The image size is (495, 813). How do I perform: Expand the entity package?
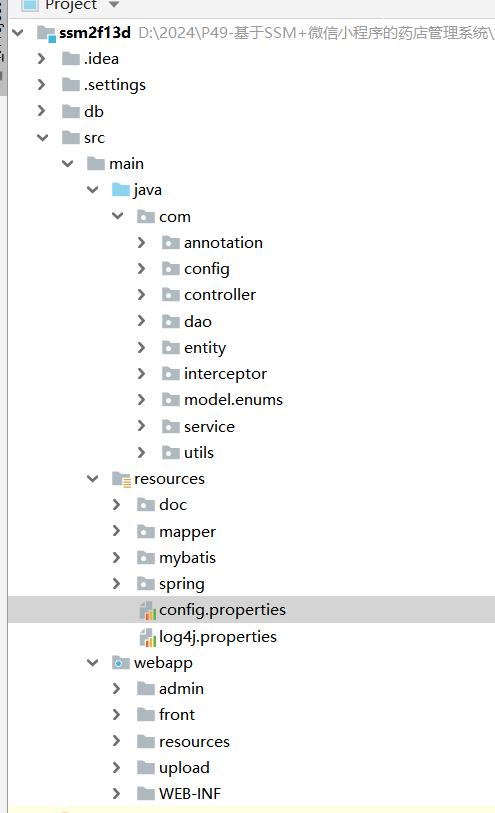pos(141,347)
